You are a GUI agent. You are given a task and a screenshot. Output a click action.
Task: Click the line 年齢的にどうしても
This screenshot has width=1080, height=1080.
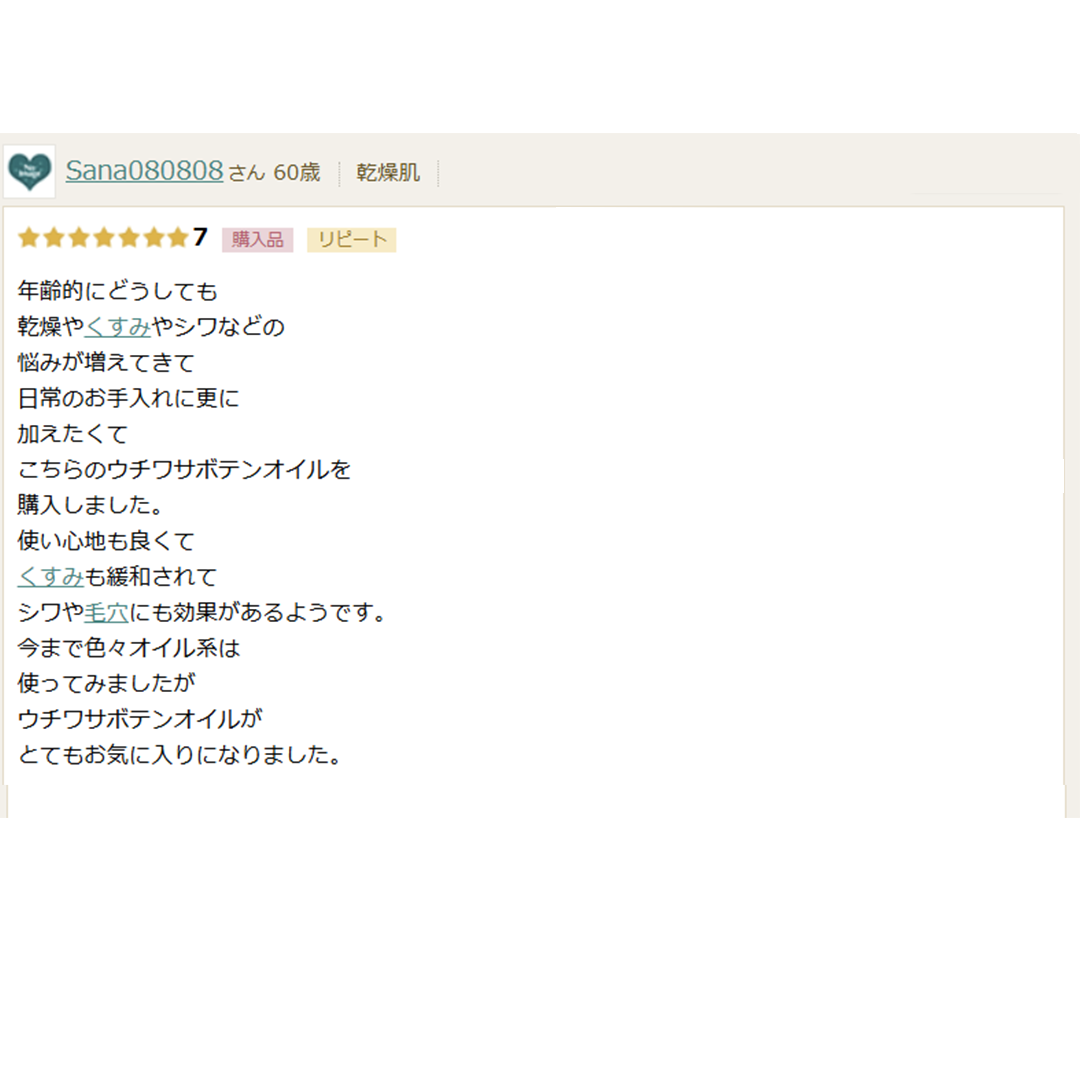(x=118, y=291)
